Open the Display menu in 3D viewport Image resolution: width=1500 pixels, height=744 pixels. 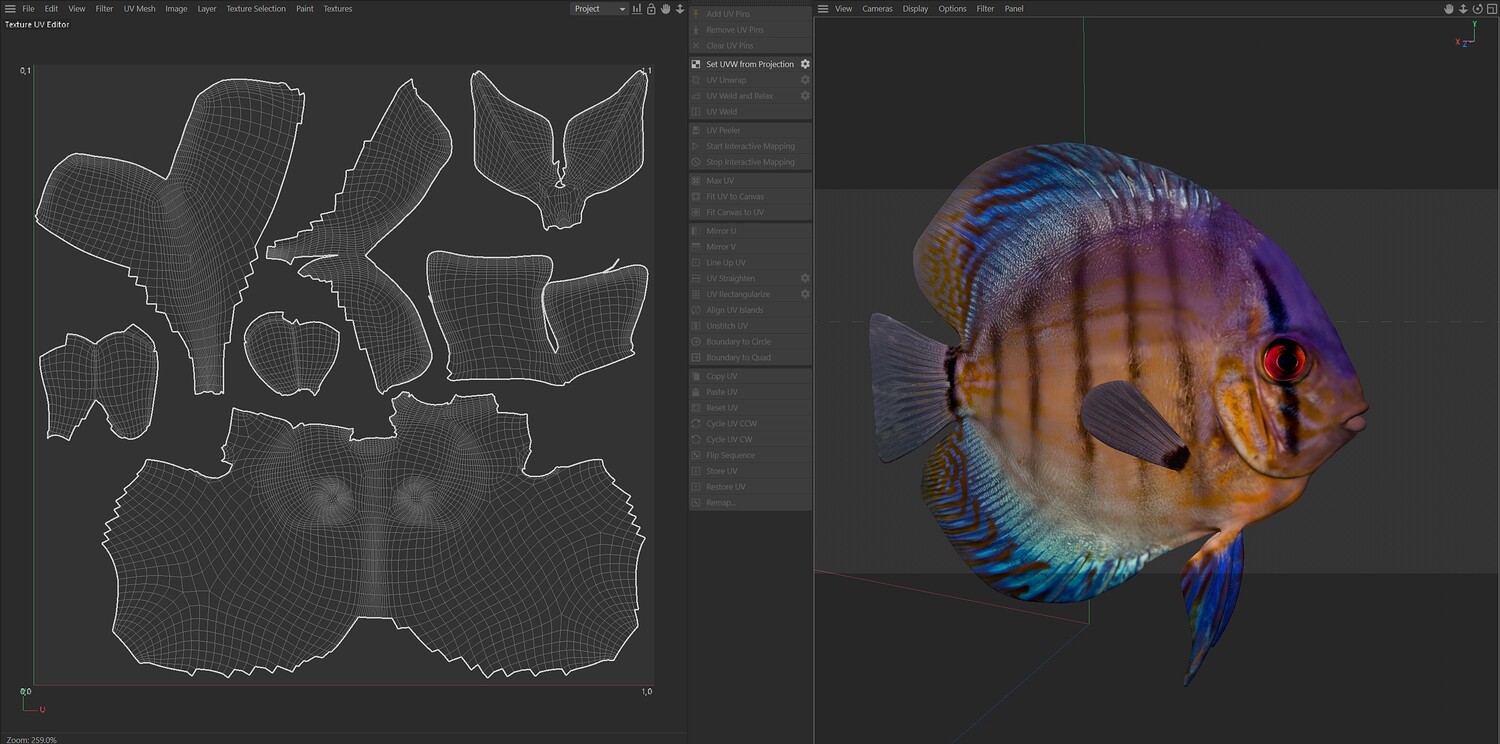[915, 9]
